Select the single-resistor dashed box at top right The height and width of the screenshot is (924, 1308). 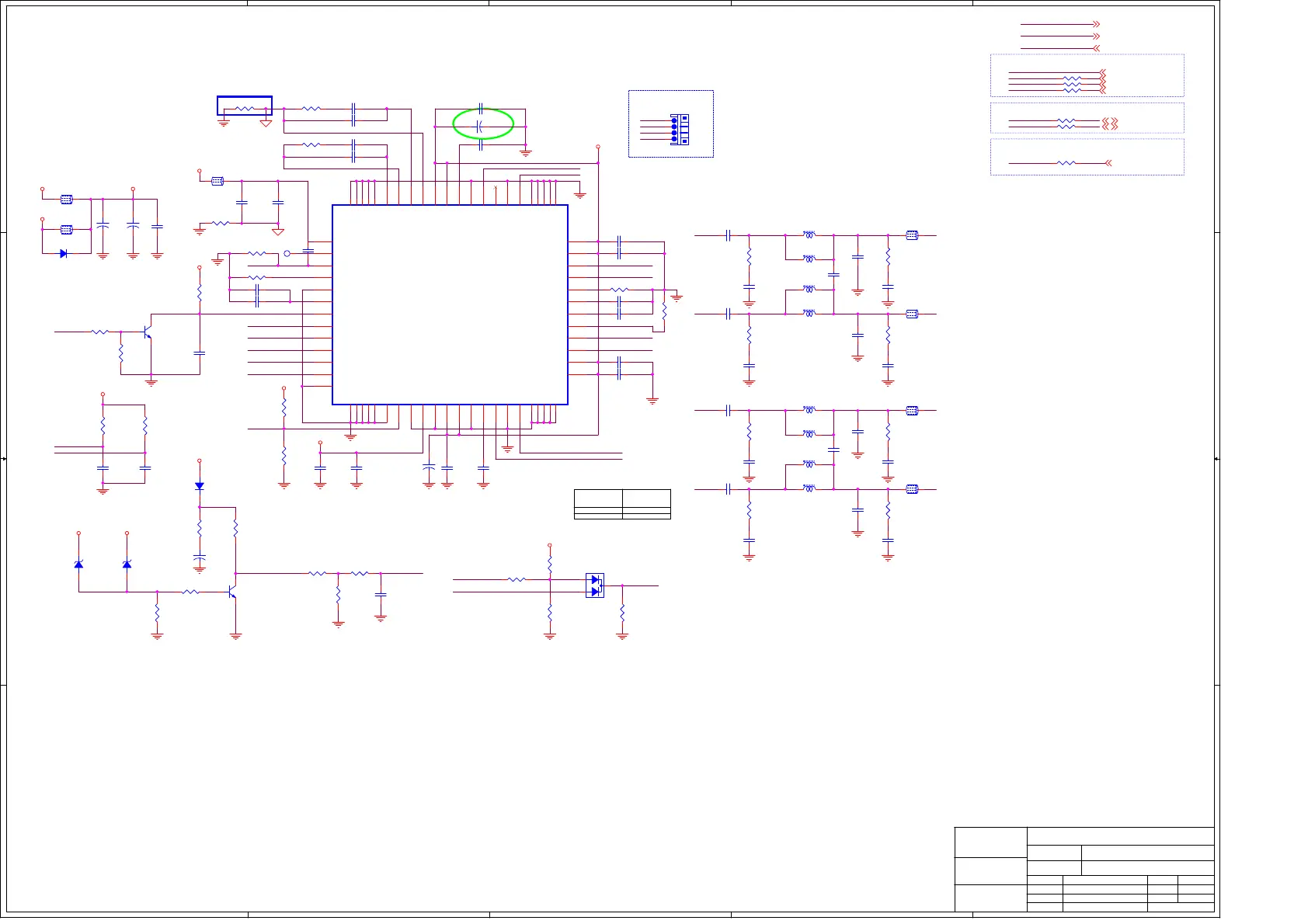tap(1087, 157)
